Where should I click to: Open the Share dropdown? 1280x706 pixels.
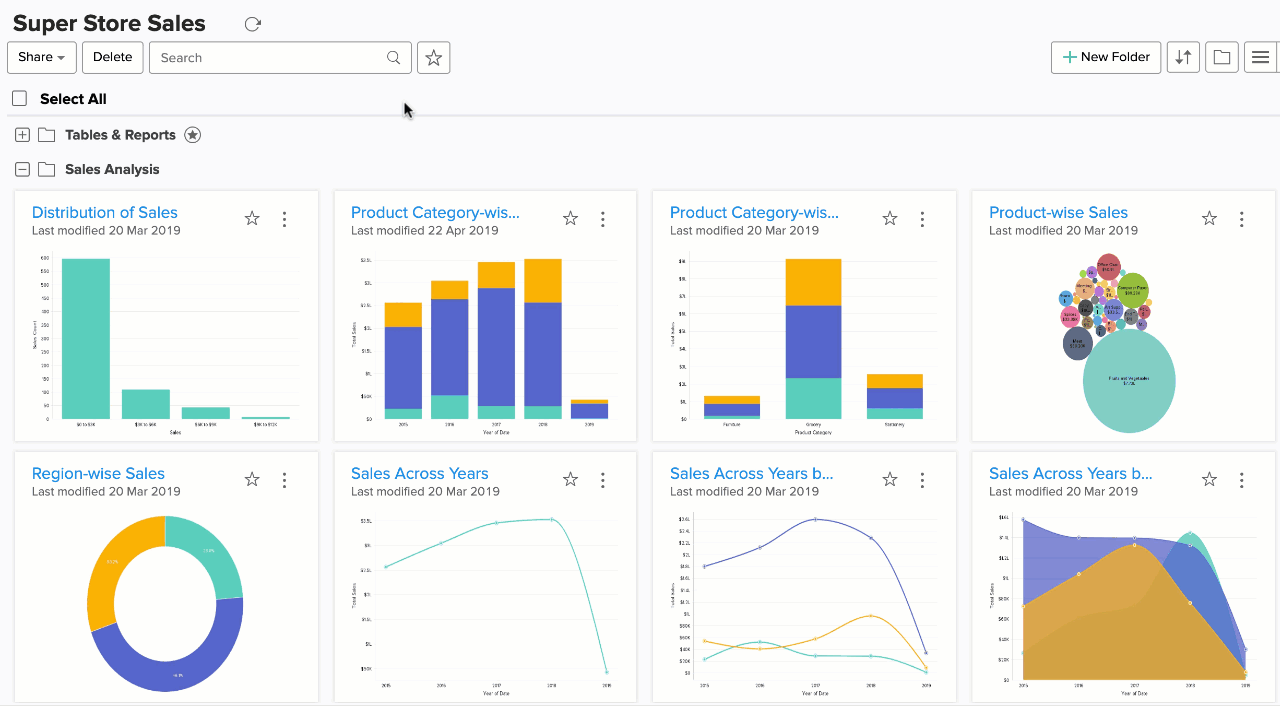click(42, 57)
